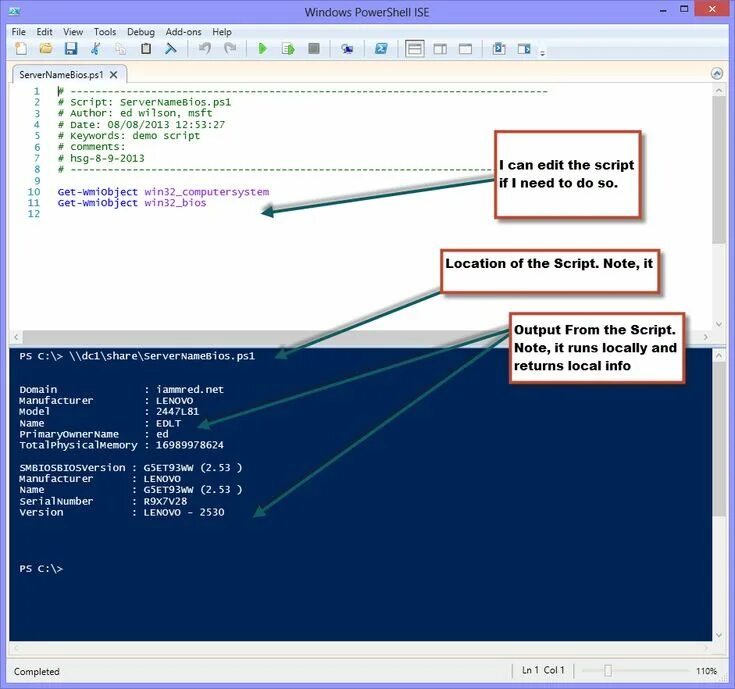The height and width of the screenshot is (689, 735).
Task: Click line 11 Get-WmiObject win32_bios
Action: [x=132, y=203]
